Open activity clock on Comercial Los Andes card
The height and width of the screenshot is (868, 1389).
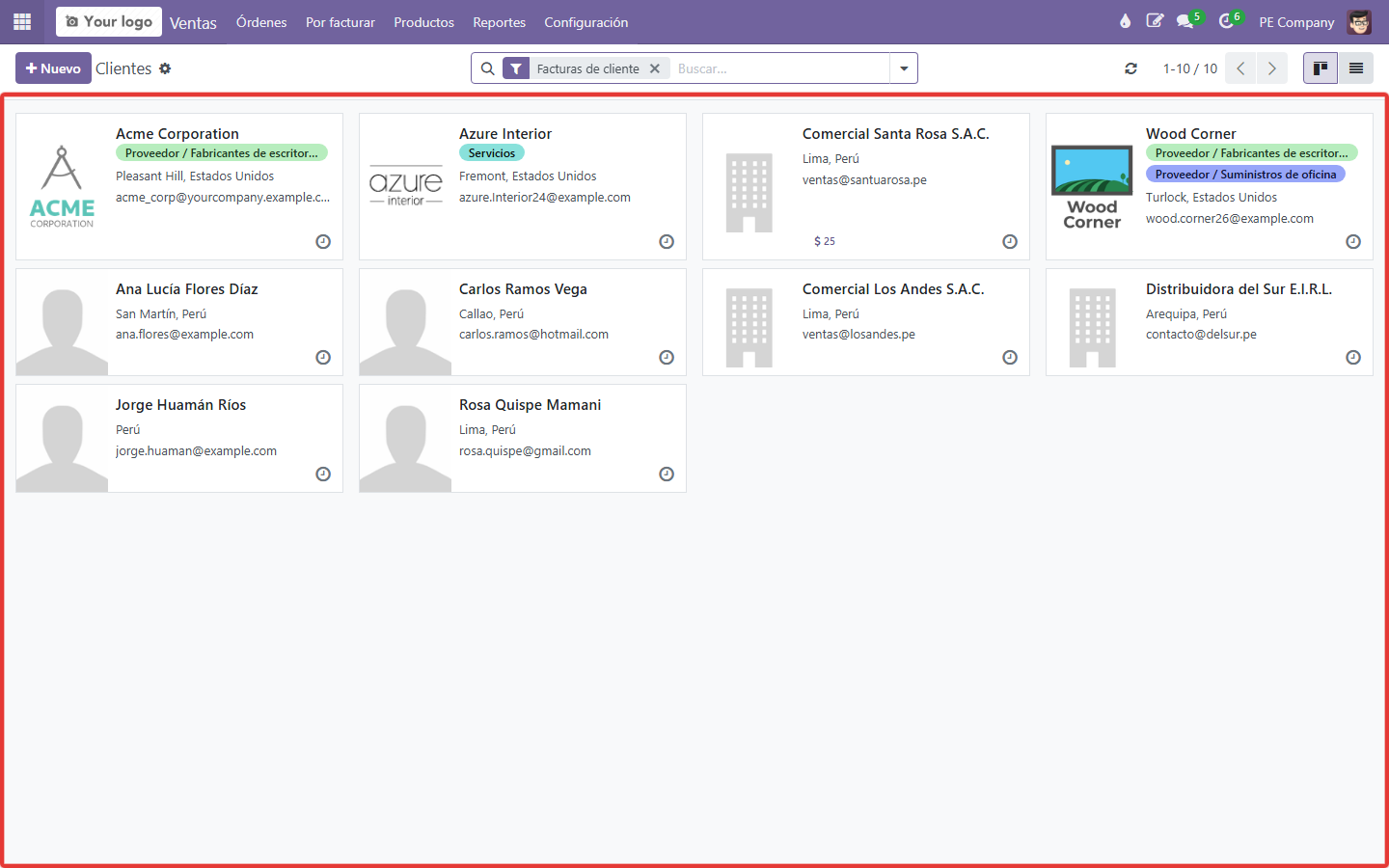pyautogui.click(x=1010, y=358)
